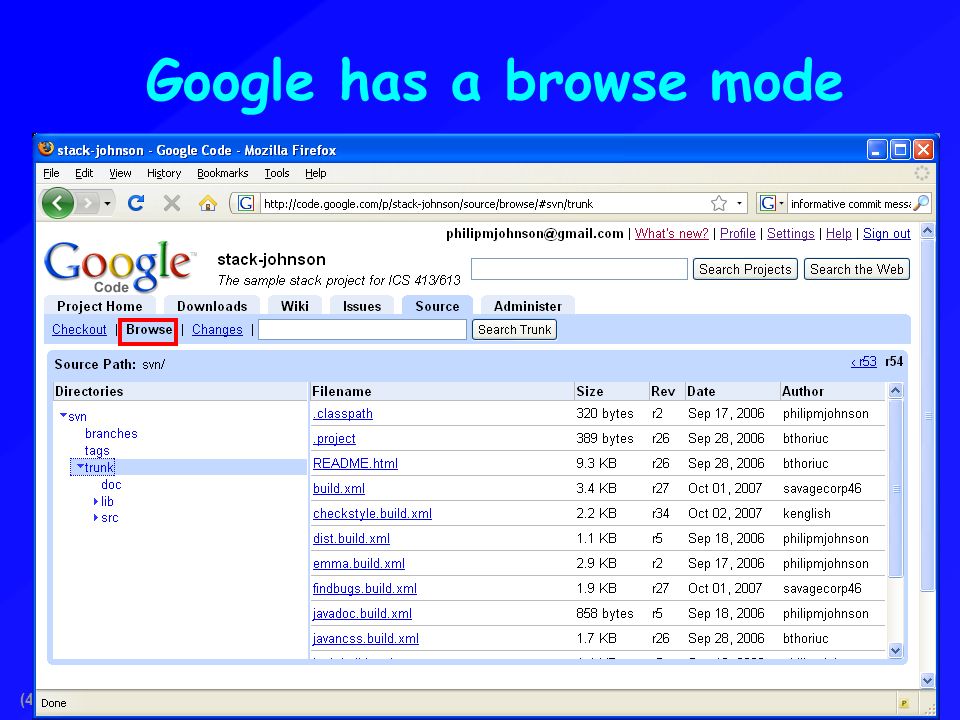The image size is (960, 720).
Task: Open the .classpath file
Action: [343, 414]
